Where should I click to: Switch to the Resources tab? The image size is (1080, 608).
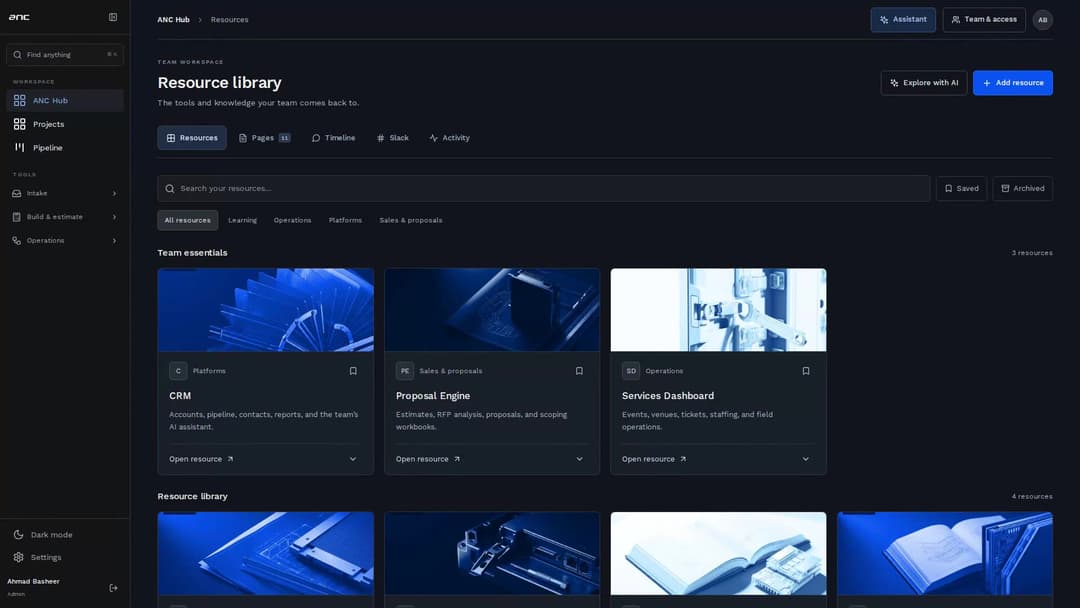coord(191,138)
